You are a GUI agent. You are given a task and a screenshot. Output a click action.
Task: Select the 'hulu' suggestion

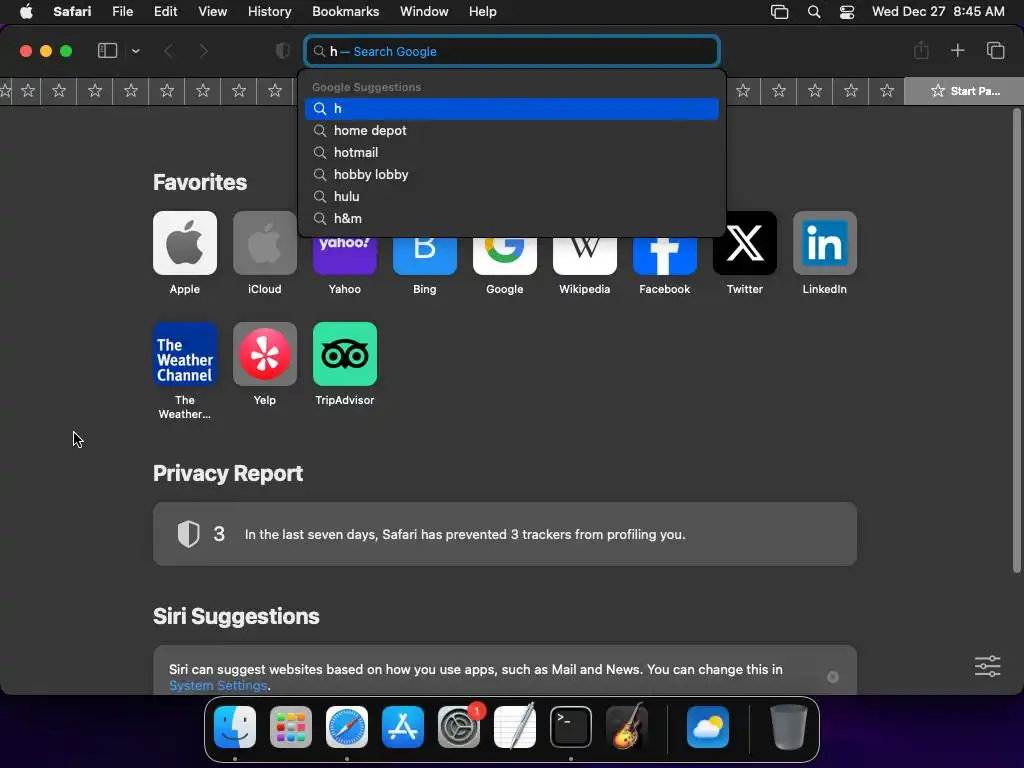(x=512, y=197)
